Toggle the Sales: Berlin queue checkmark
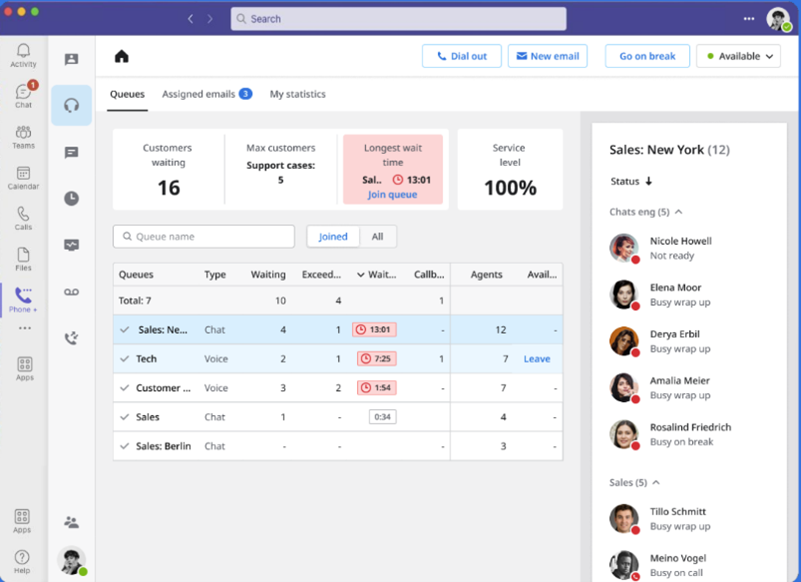 tap(125, 446)
